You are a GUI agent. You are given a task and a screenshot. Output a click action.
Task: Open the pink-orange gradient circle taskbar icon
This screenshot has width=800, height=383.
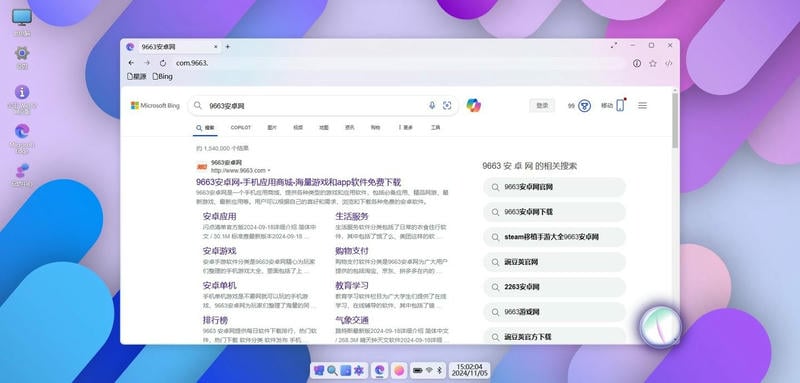click(399, 371)
